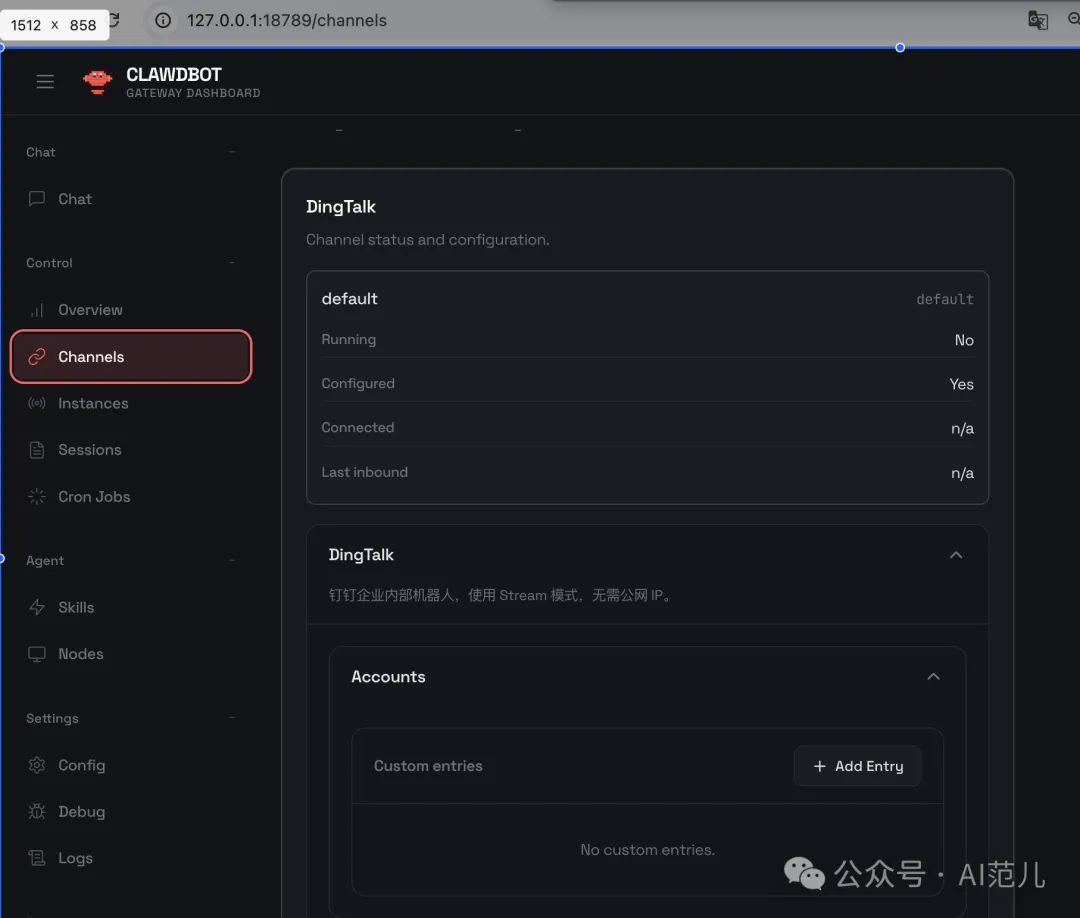Click the browser reload icon

[114, 20]
